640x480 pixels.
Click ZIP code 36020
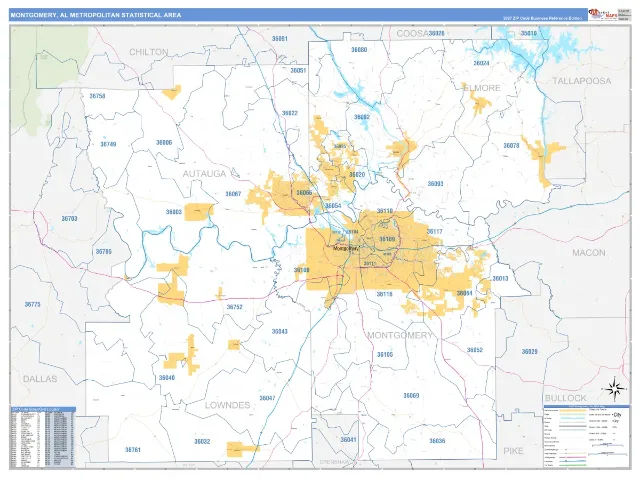click(x=357, y=175)
